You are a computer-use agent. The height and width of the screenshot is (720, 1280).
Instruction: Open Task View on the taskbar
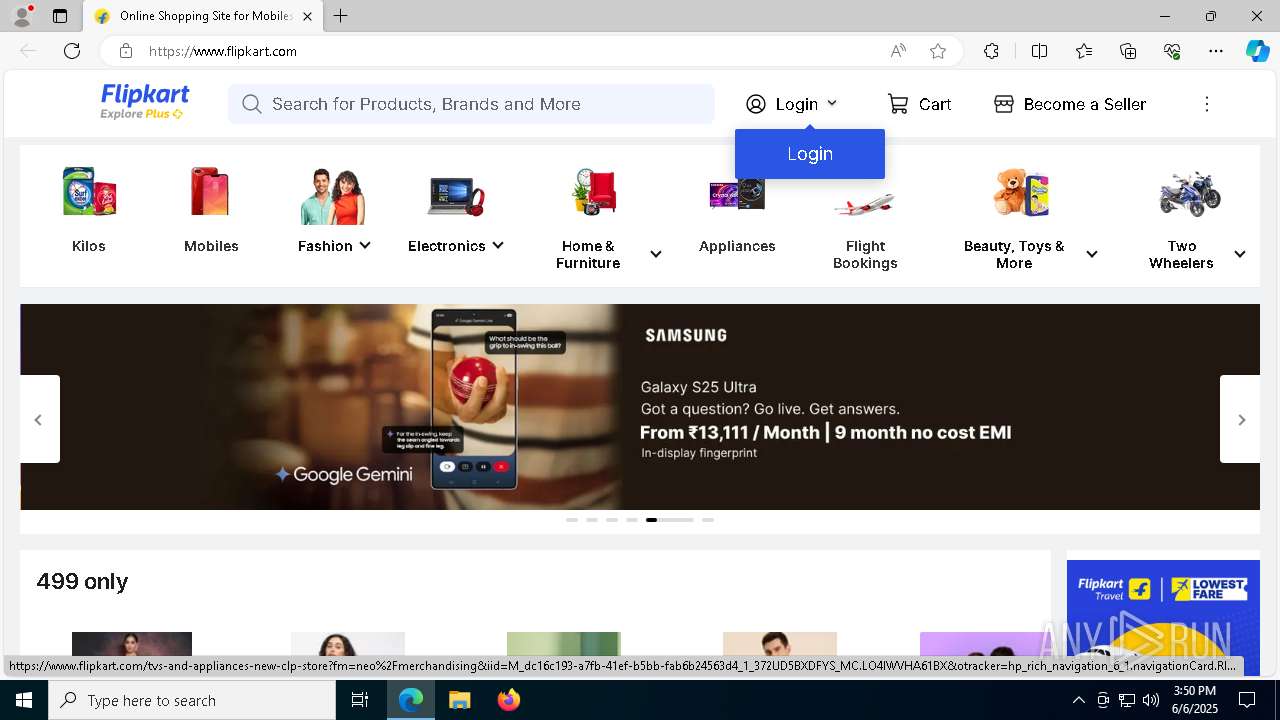[x=360, y=700]
